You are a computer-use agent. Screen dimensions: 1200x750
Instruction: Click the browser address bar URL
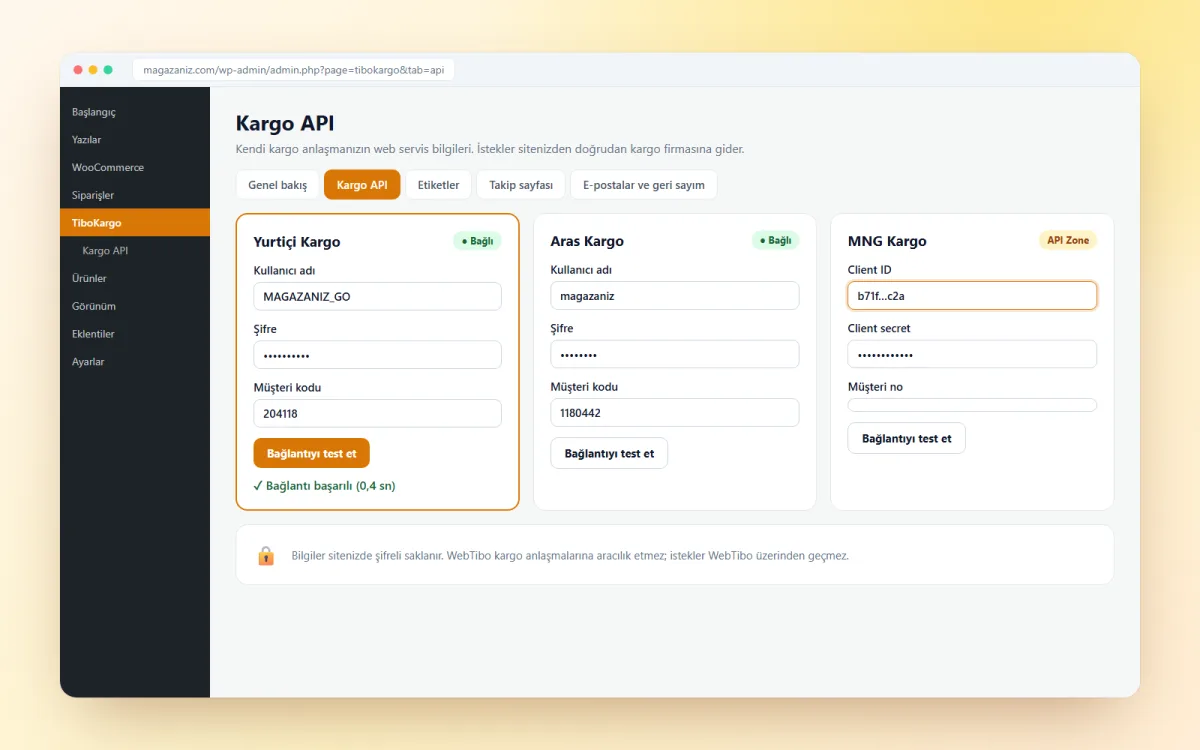[x=294, y=70]
